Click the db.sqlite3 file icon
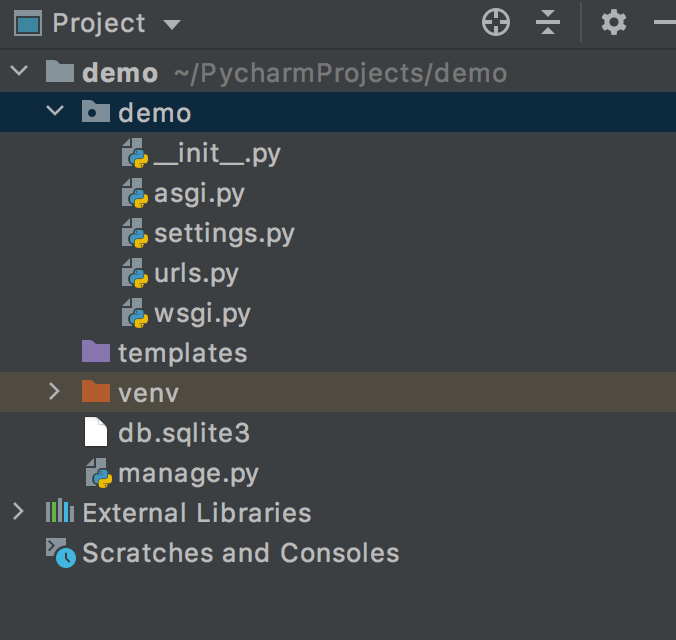Screen dimensions: 676x640 96,432
